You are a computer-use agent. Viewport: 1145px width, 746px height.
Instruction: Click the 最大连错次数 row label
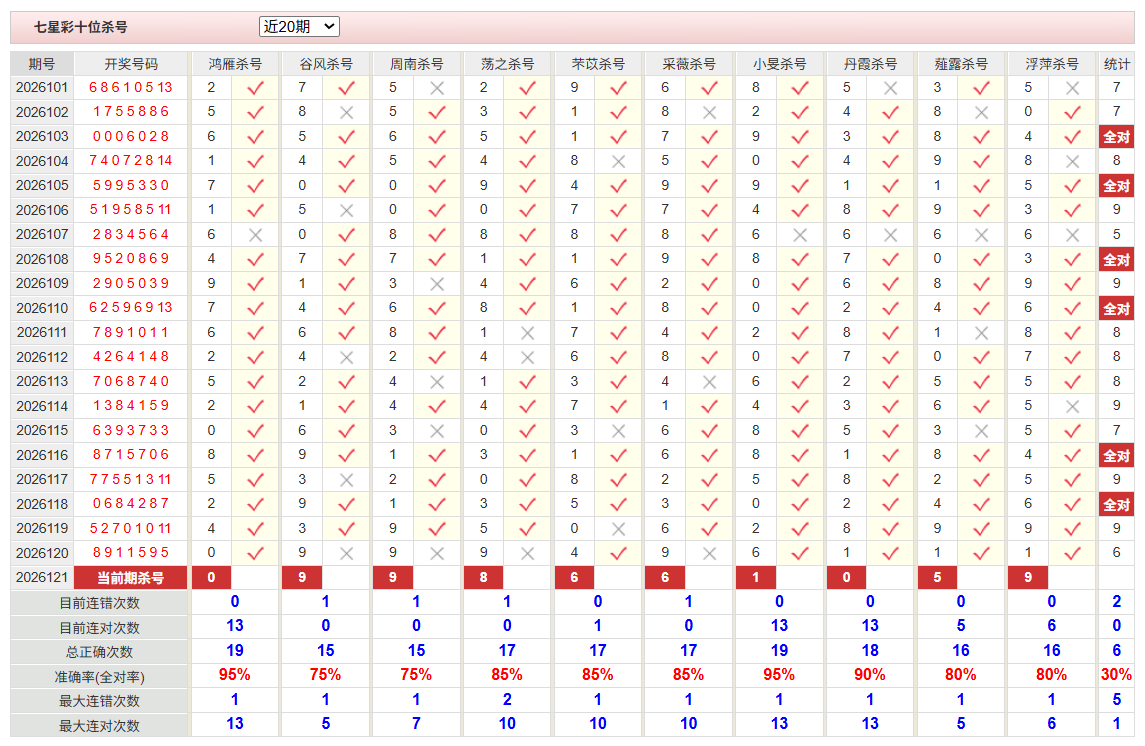[x=99, y=701]
